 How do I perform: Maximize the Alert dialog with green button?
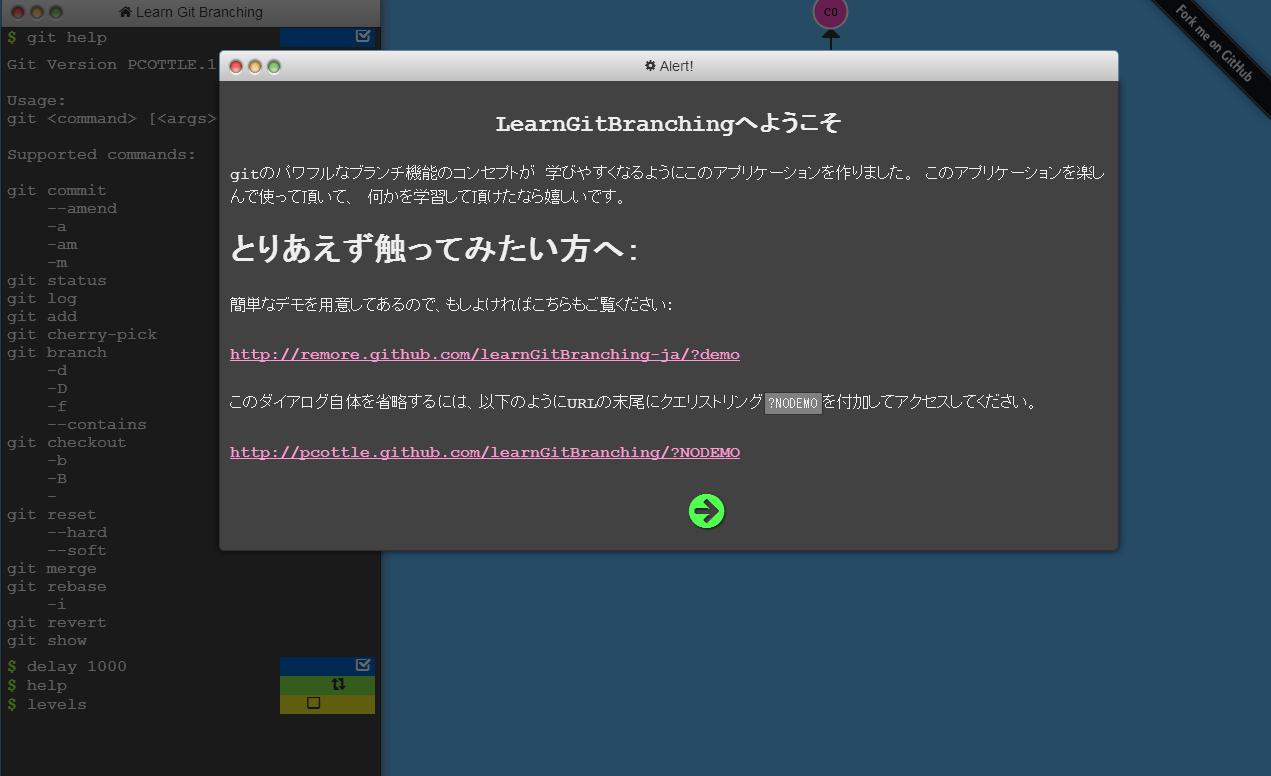point(274,67)
